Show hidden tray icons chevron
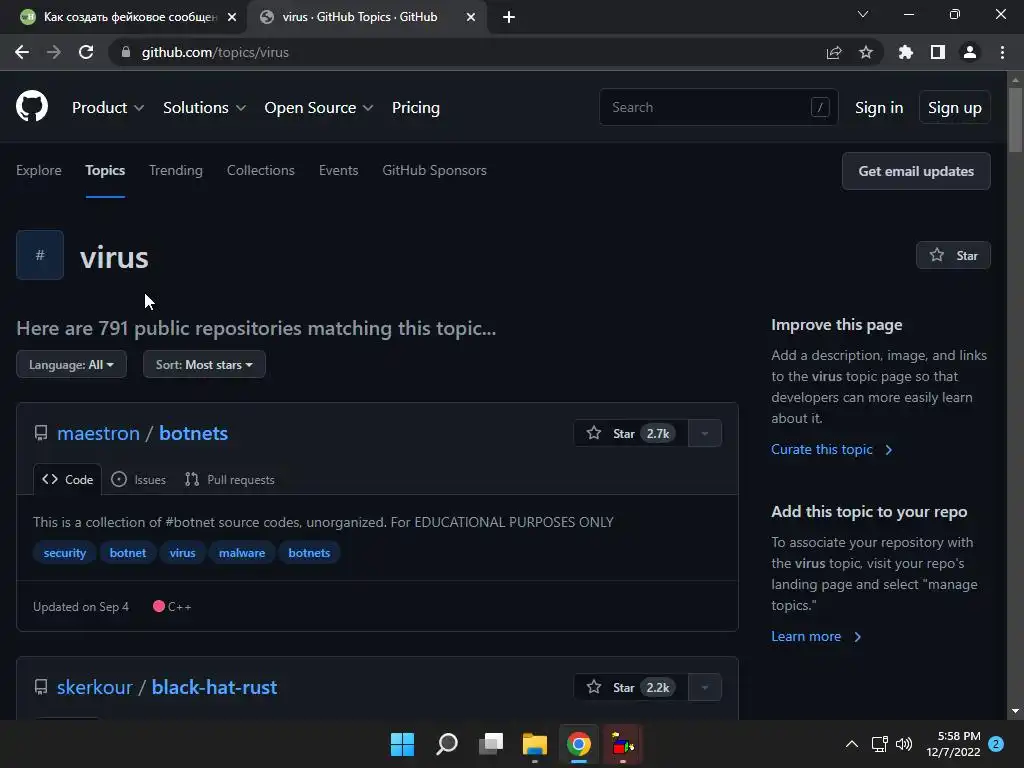 pyautogui.click(x=852, y=744)
